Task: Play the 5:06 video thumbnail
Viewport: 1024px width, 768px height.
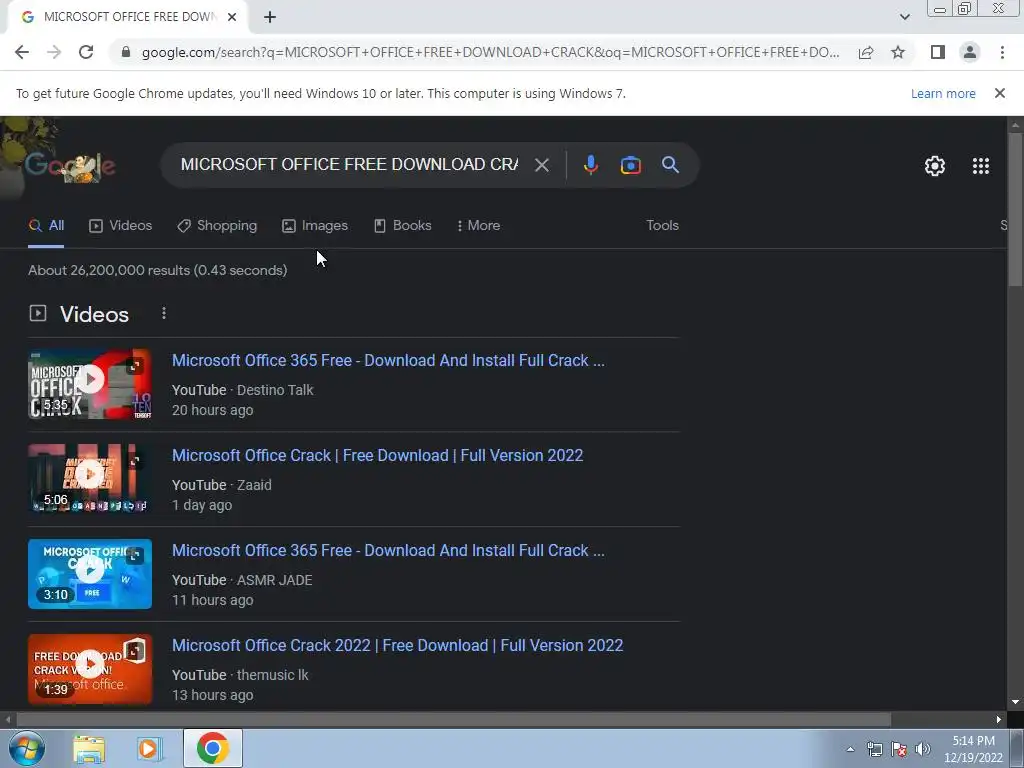Action: pos(90,479)
